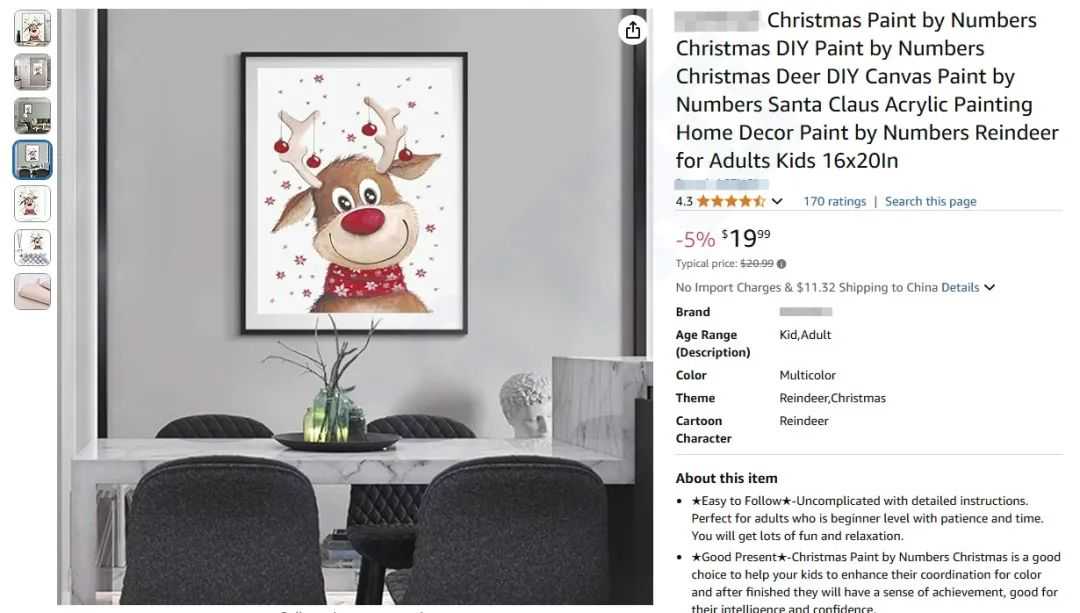Click the $19.99 price

coord(746,238)
